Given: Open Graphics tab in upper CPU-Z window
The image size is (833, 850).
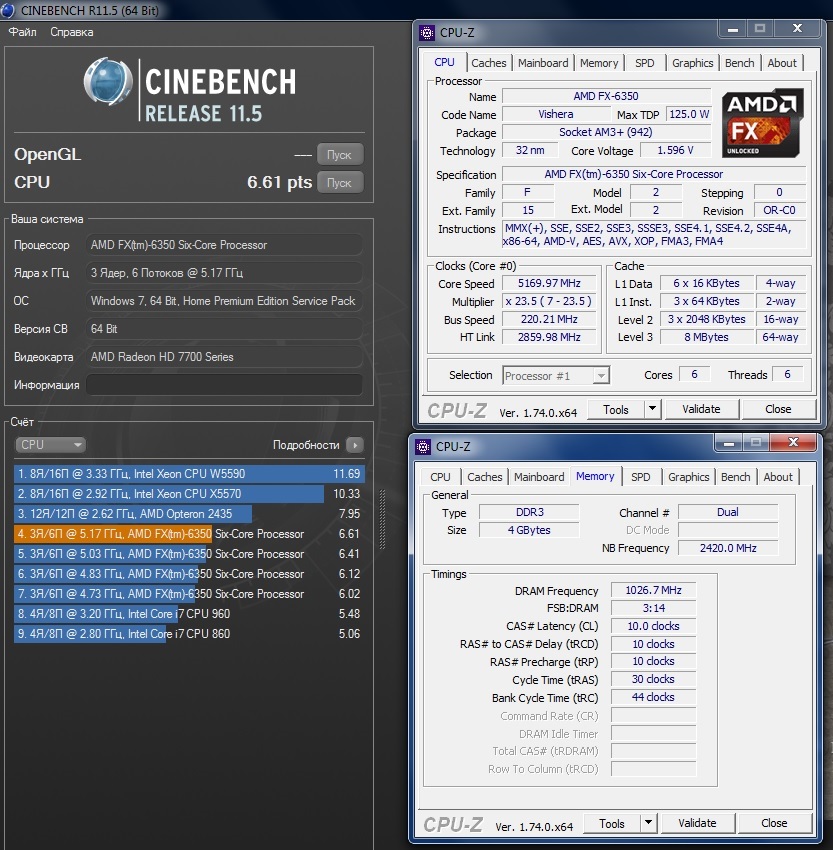Looking at the screenshot, I should point(693,63).
